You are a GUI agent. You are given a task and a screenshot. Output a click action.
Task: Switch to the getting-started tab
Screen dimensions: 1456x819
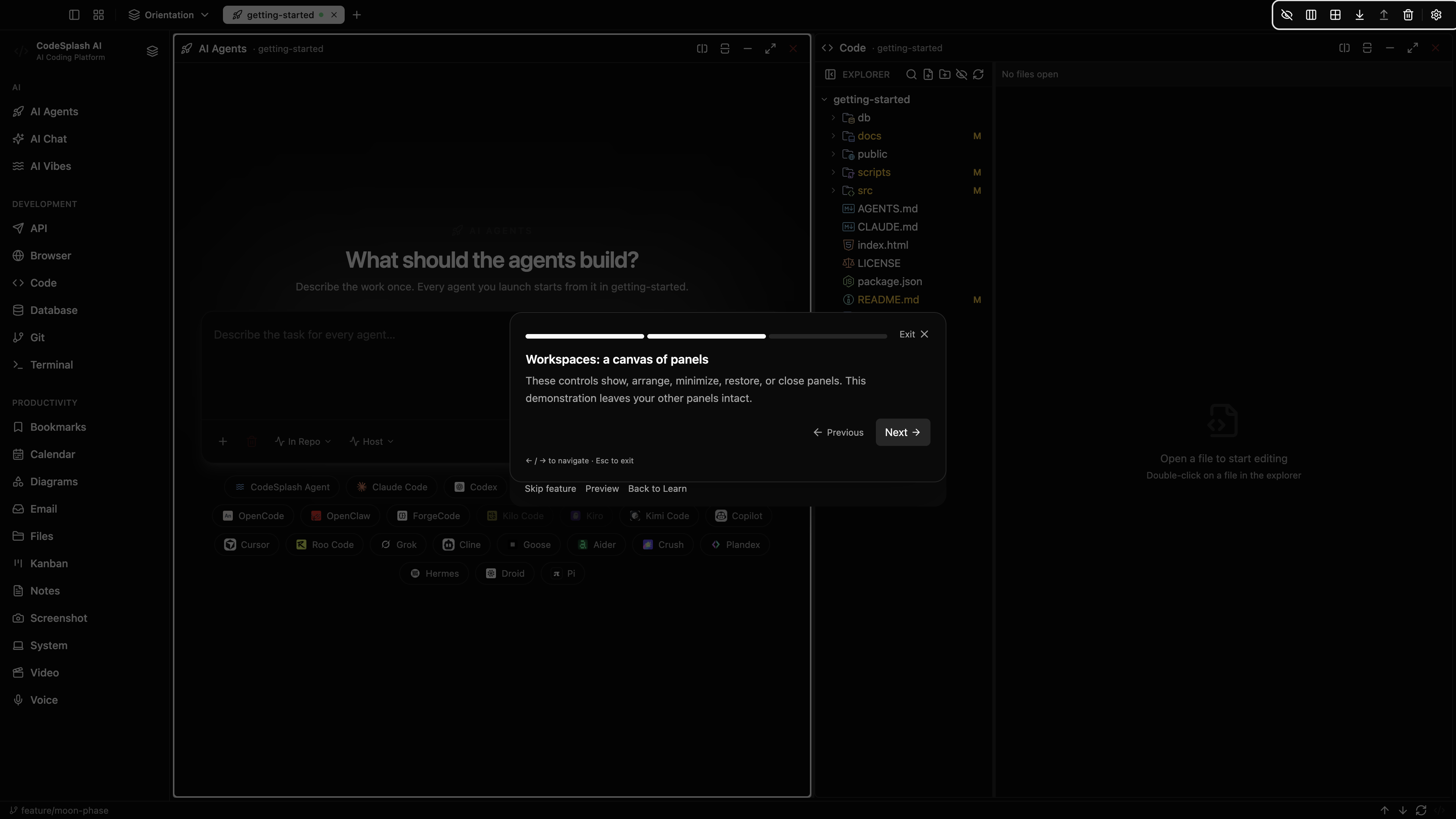pos(280,15)
